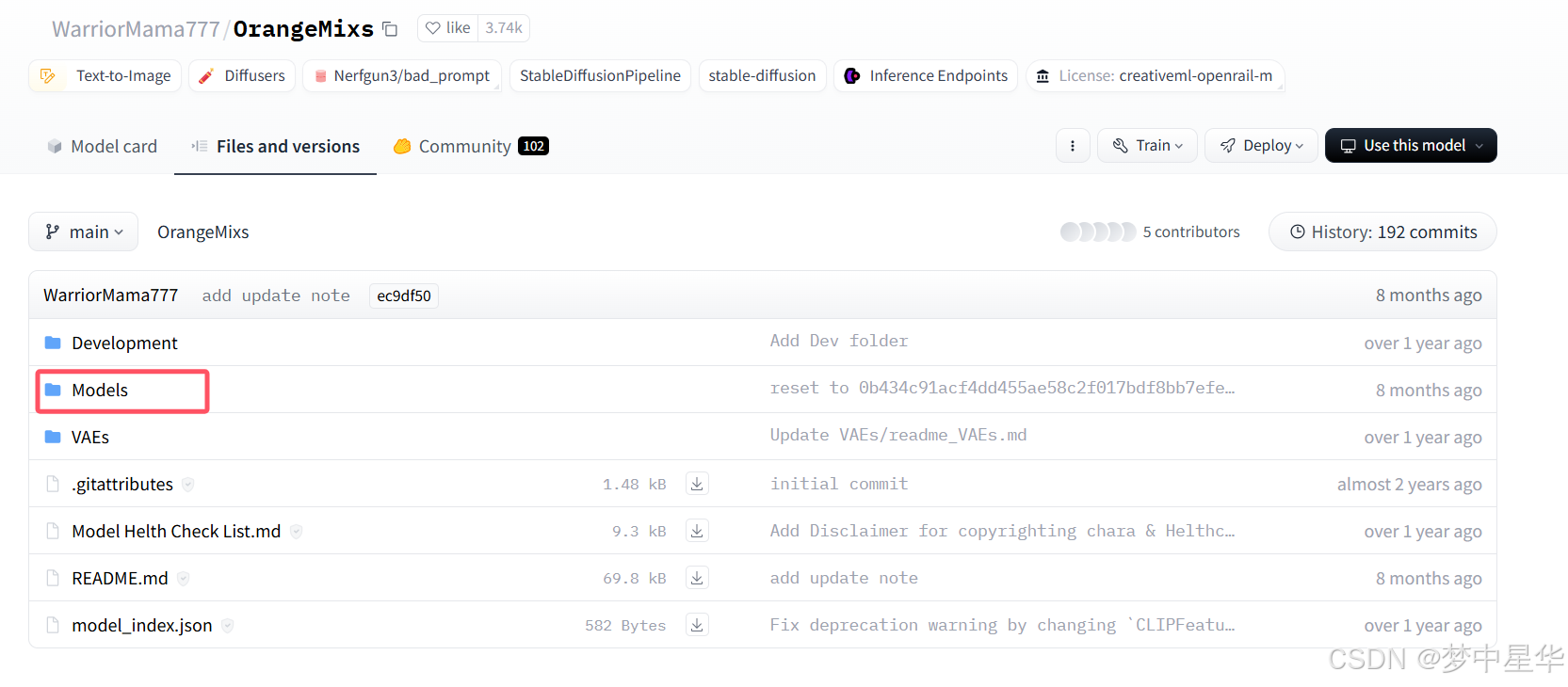Open the Add Disclaimer for copyrighting commit message
Viewport: 1568px width, 687px height.
[1002, 531]
